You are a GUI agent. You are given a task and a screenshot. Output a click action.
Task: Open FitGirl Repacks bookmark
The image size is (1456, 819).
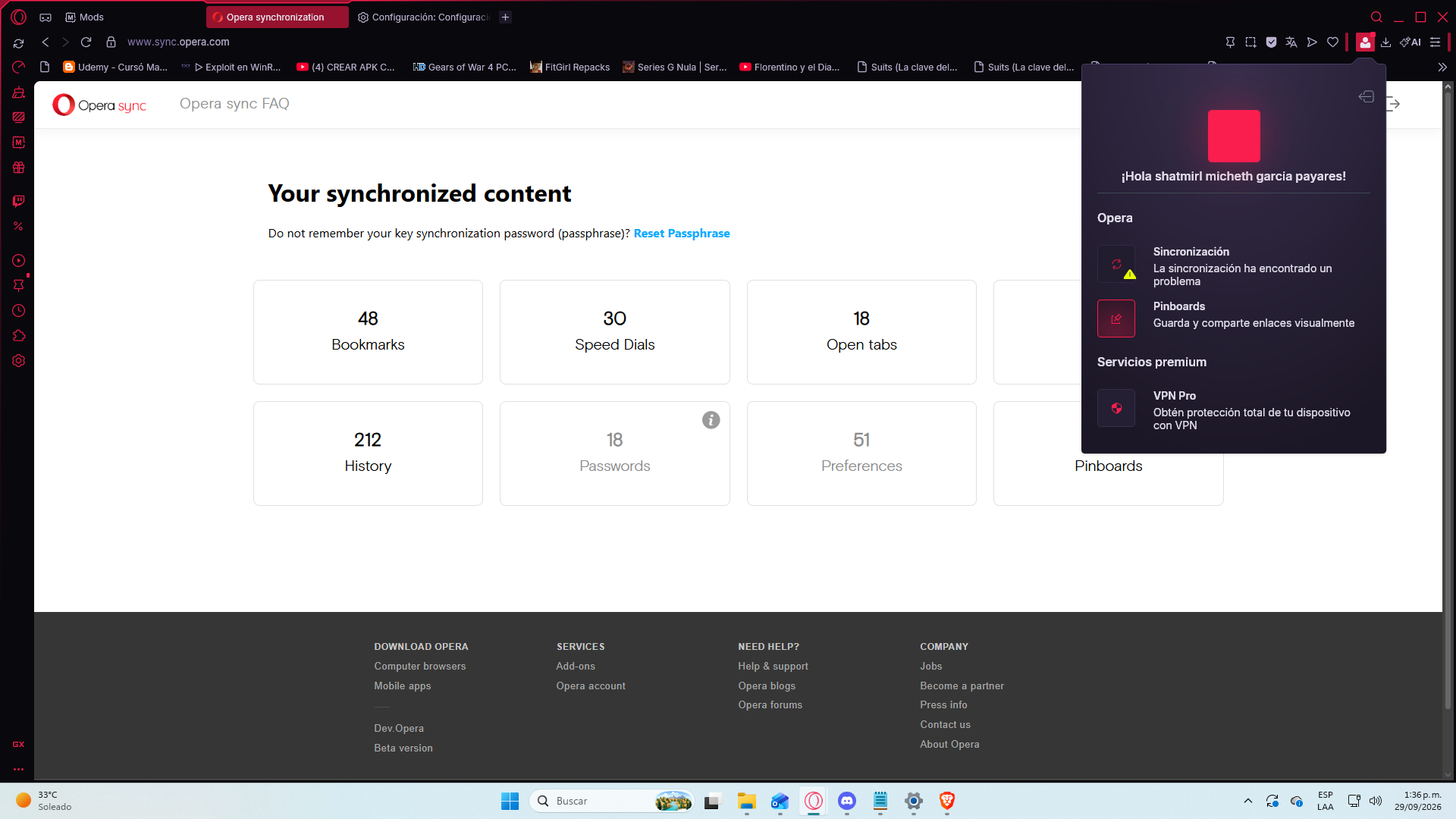pyautogui.click(x=570, y=67)
